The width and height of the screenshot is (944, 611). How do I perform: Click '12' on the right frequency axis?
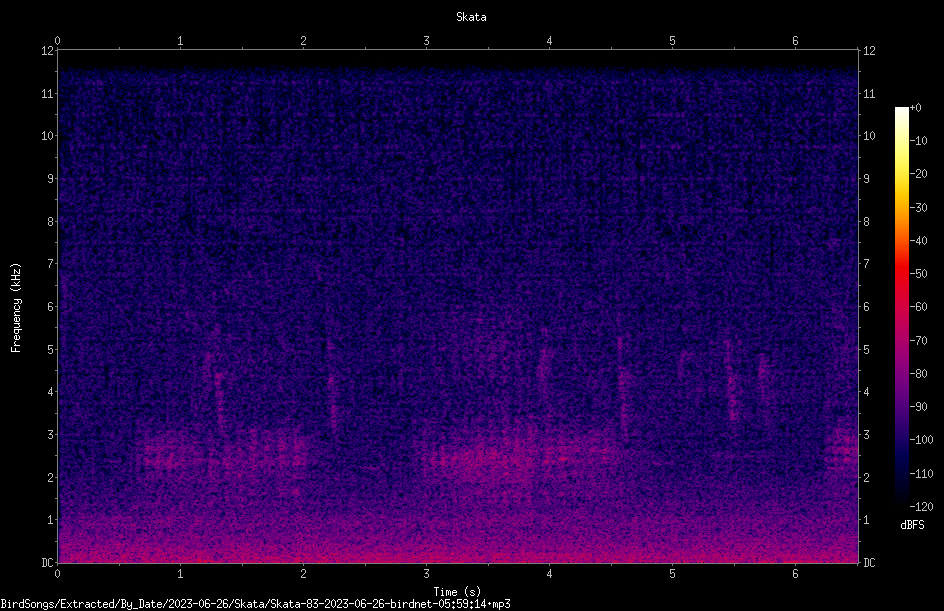click(869, 51)
